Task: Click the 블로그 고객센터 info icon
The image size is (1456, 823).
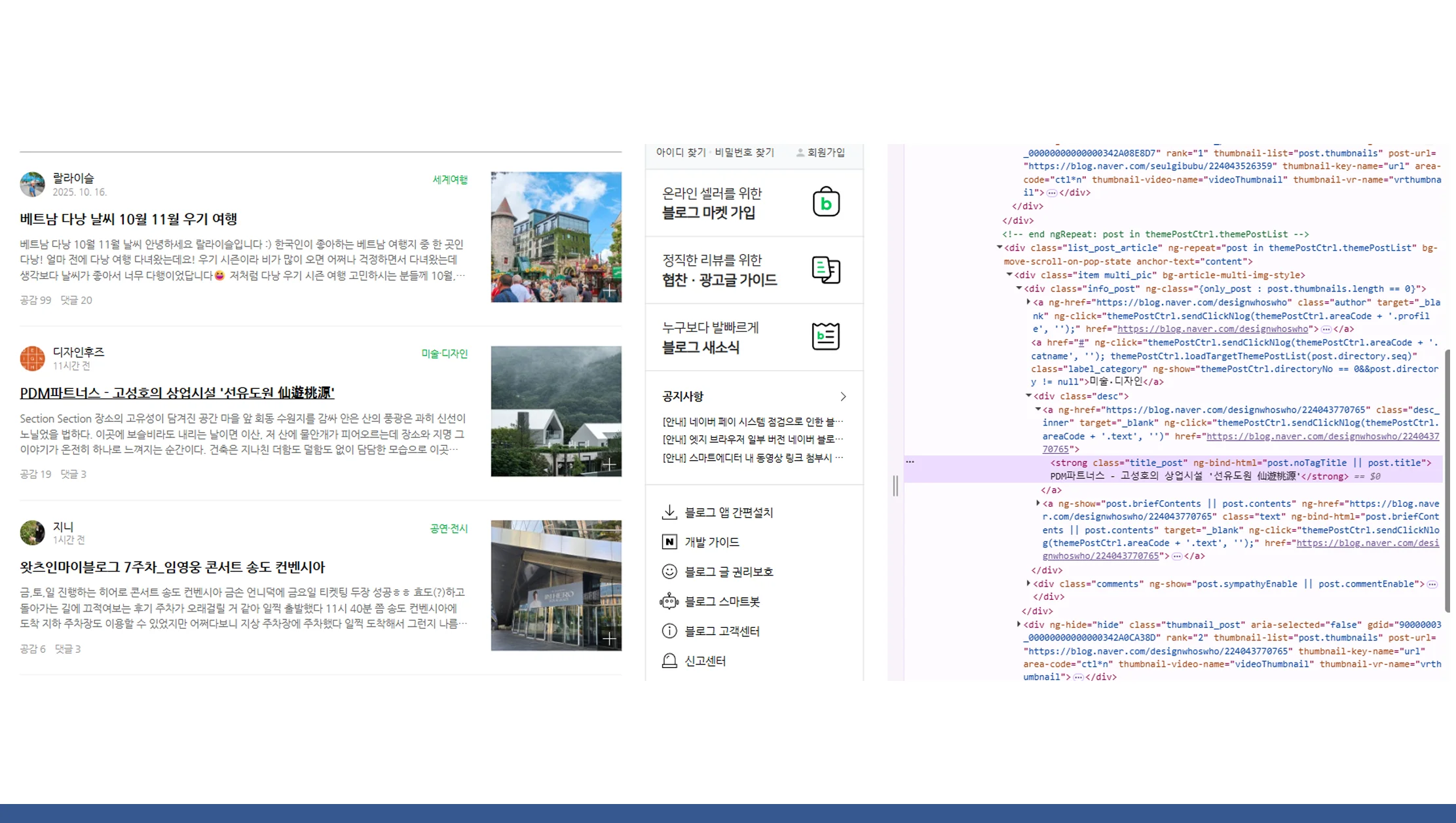Action: [x=669, y=631]
